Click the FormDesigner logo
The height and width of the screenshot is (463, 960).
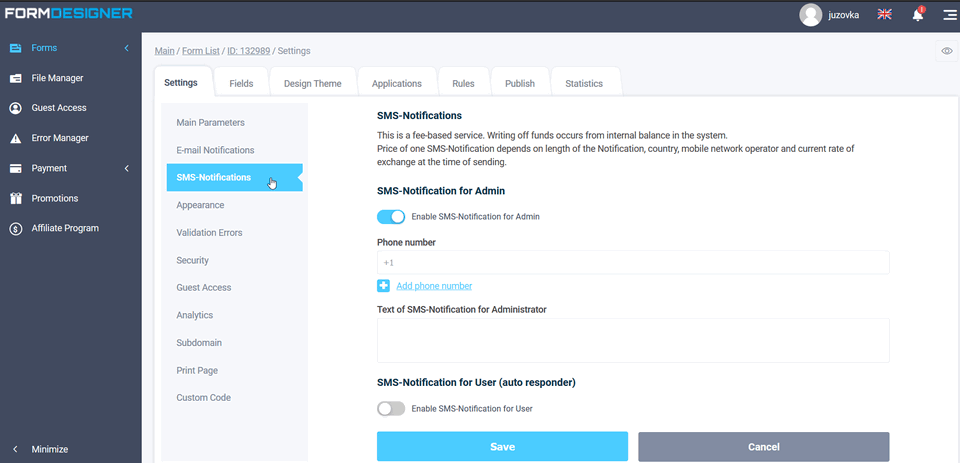pyautogui.click(x=69, y=13)
